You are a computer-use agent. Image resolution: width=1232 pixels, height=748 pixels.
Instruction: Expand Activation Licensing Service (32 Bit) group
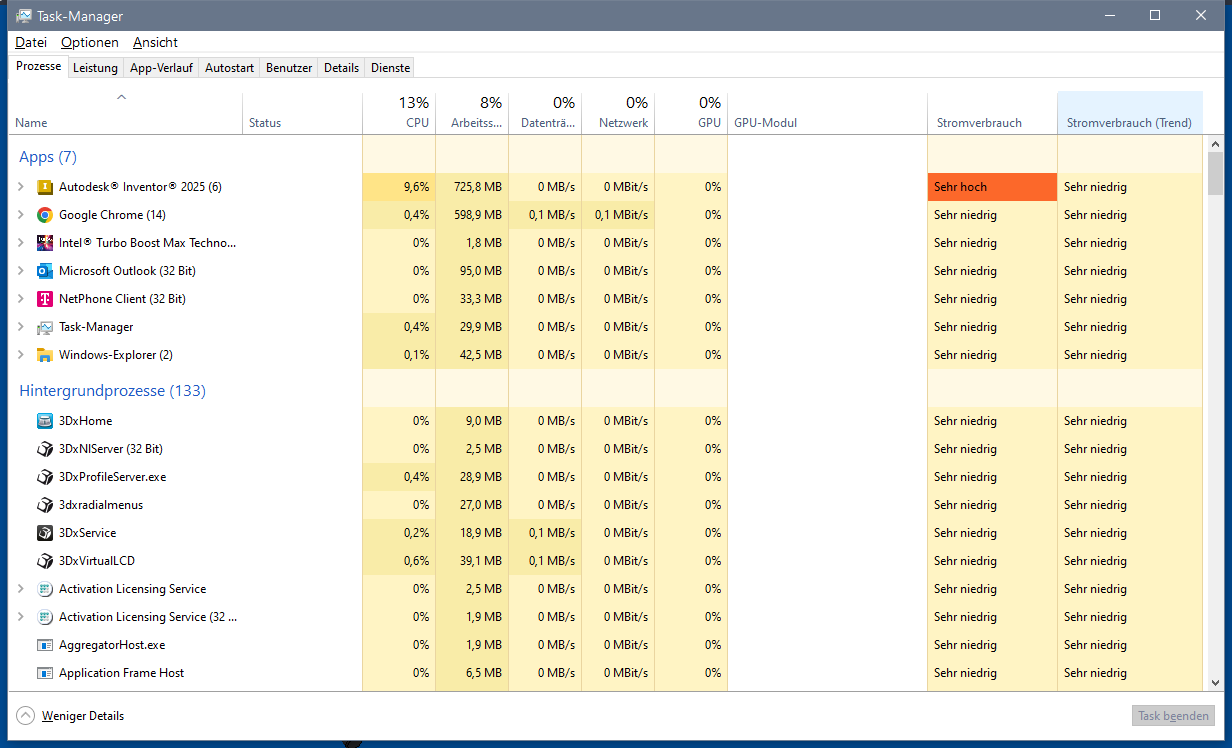click(20, 617)
